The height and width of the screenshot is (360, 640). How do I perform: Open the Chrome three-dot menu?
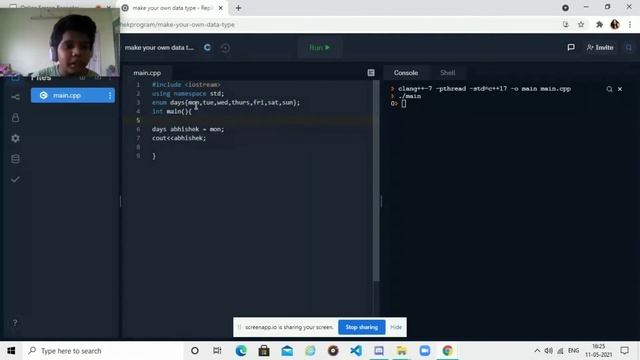tap(630, 24)
